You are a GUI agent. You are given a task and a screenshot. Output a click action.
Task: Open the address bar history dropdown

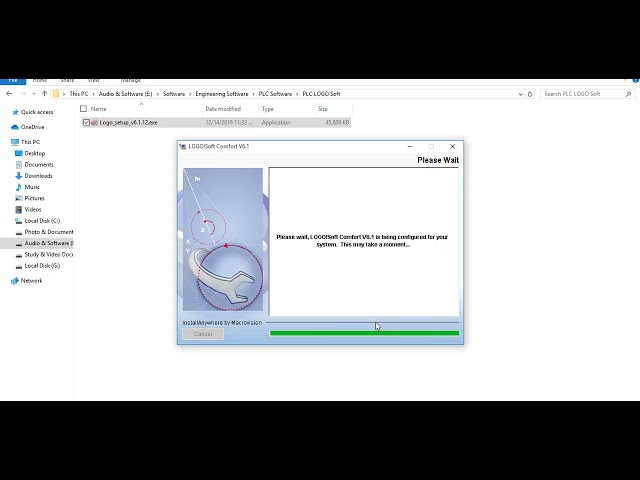point(520,94)
